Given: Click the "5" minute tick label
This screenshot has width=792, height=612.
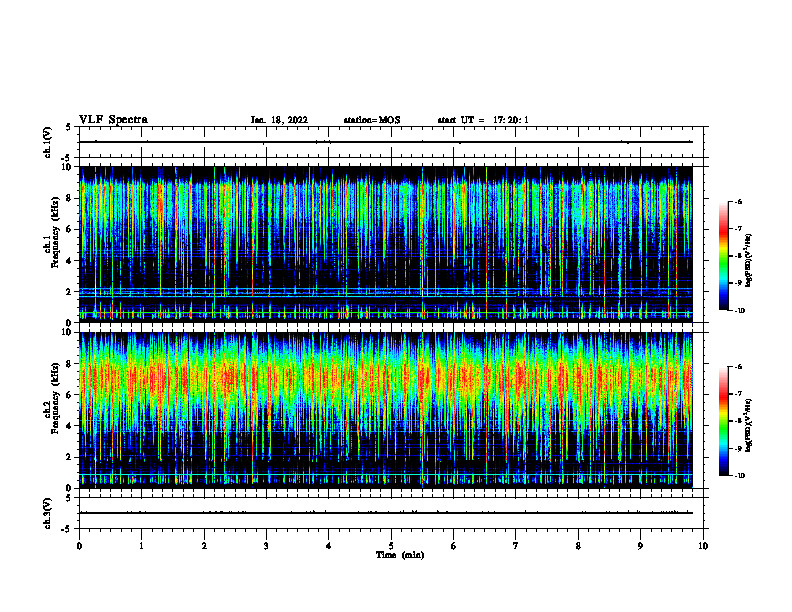Looking at the screenshot, I should click(391, 546).
